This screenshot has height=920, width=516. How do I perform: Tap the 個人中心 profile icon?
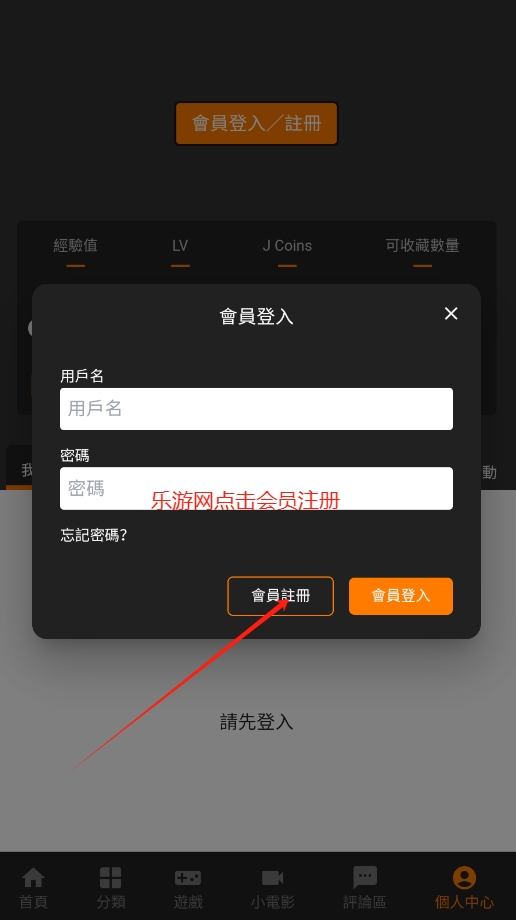coord(464,878)
